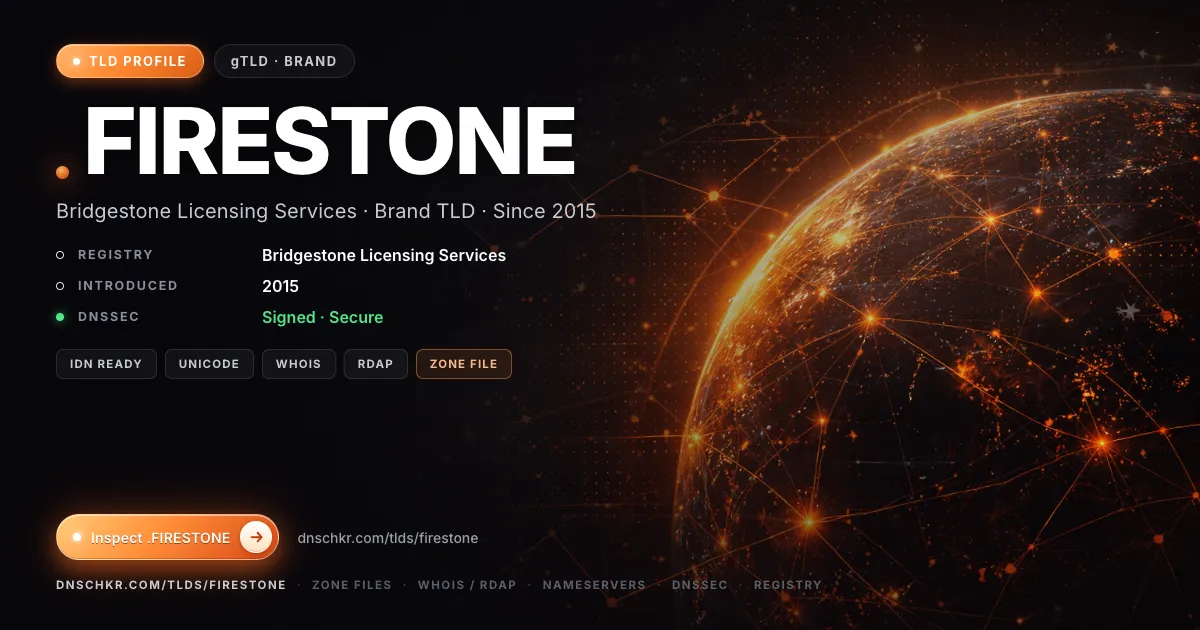Click the REGISTRY label in the details list
The height and width of the screenshot is (630, 1200).
coord(115,255)
